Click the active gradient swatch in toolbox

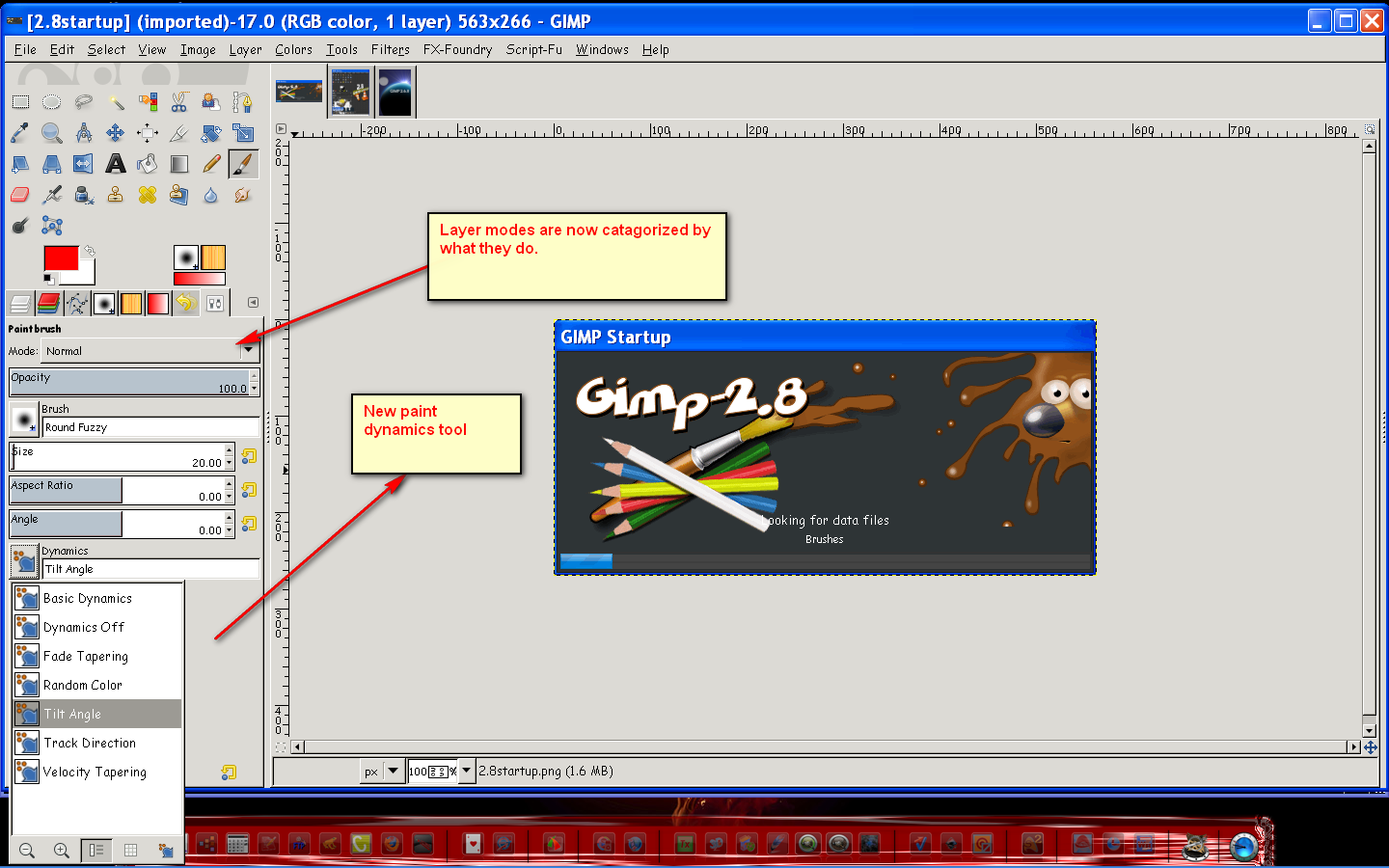pos(199,279)
